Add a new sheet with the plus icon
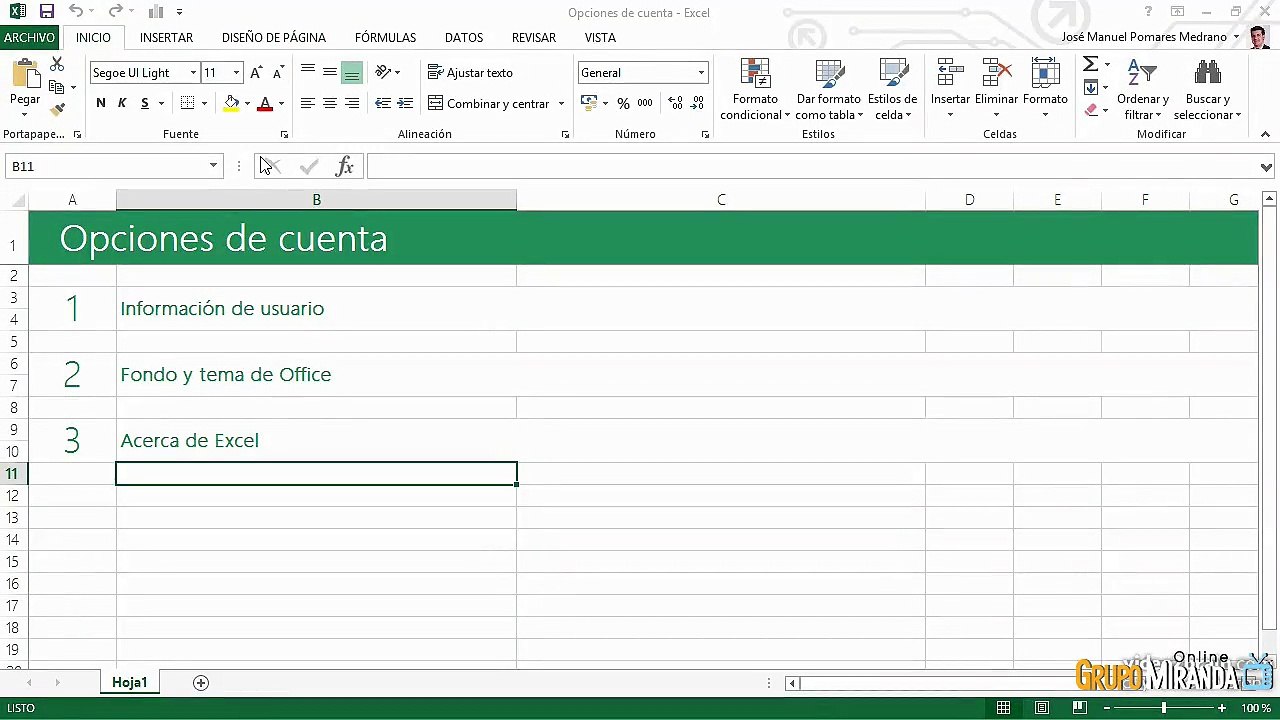 tap(201, 683)
